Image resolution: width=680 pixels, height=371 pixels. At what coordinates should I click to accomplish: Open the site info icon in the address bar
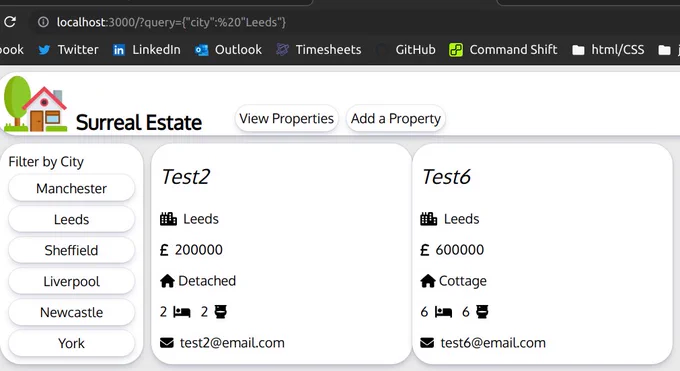click(x=43, y=22)
